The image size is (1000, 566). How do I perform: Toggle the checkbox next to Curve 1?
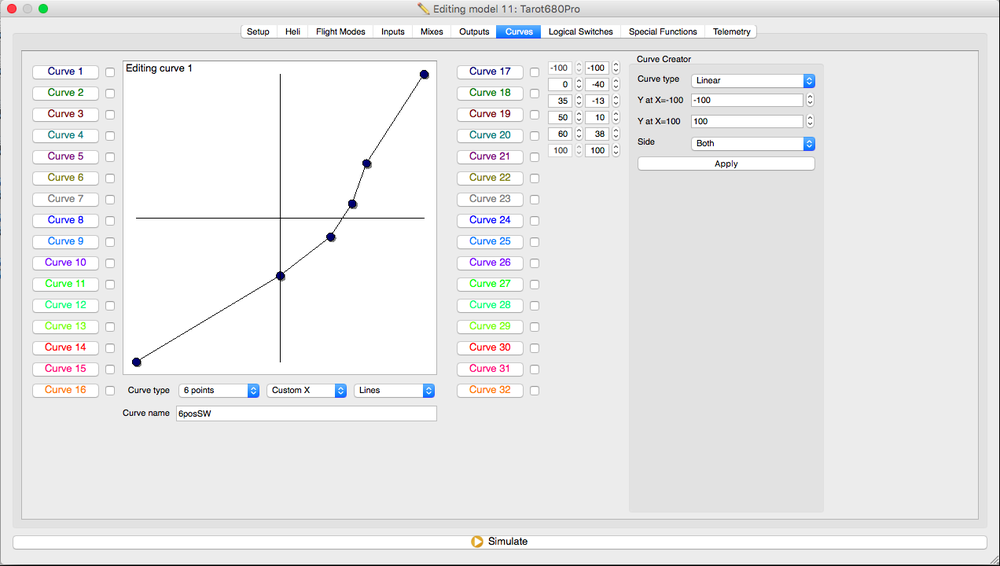click(110, 72)
